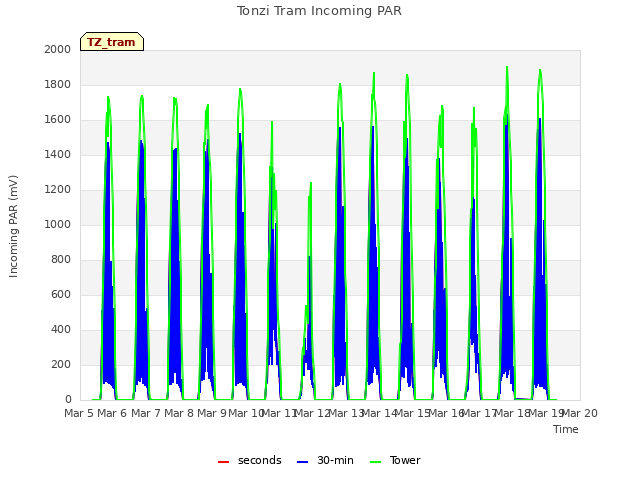Toggle the 30-min legend entry
The image size is (640, 480).
(x=325, y=460)
